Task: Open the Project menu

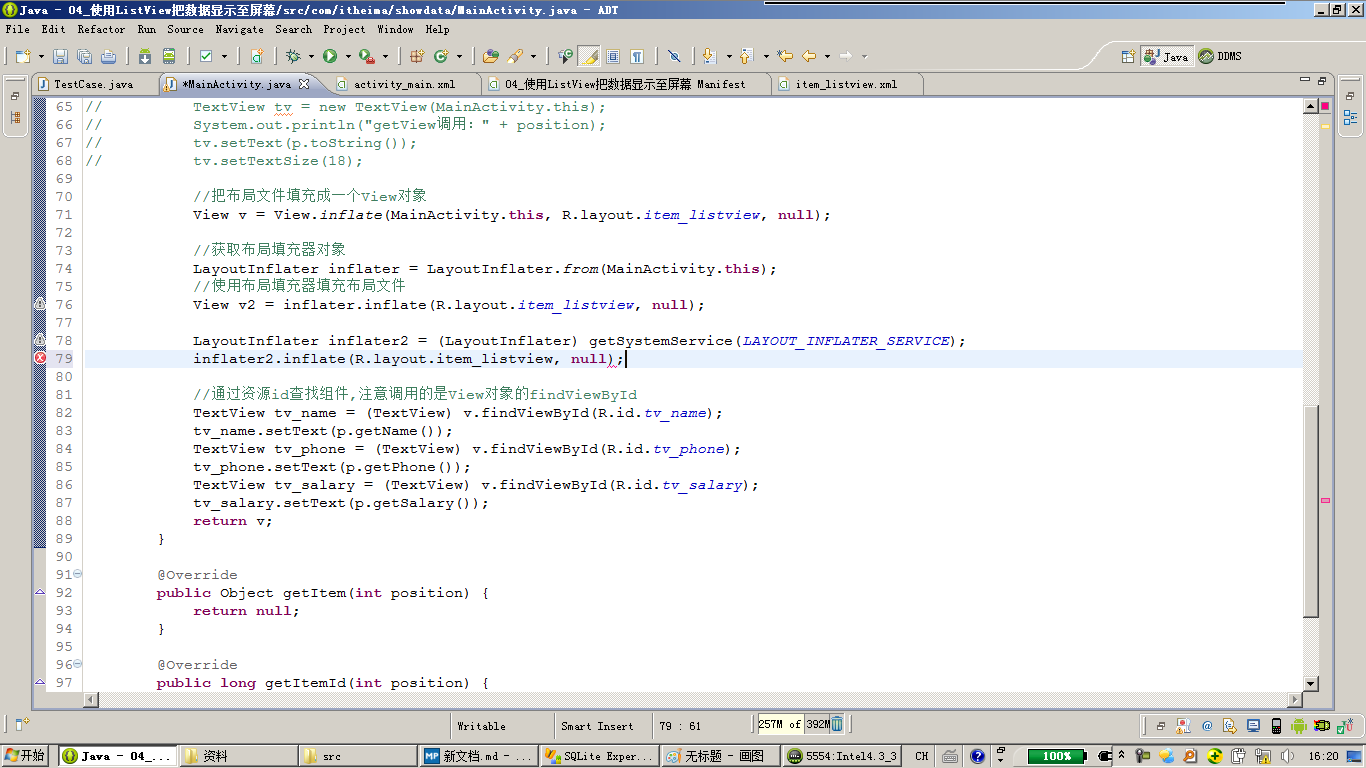Action: [x=345, y=30]
